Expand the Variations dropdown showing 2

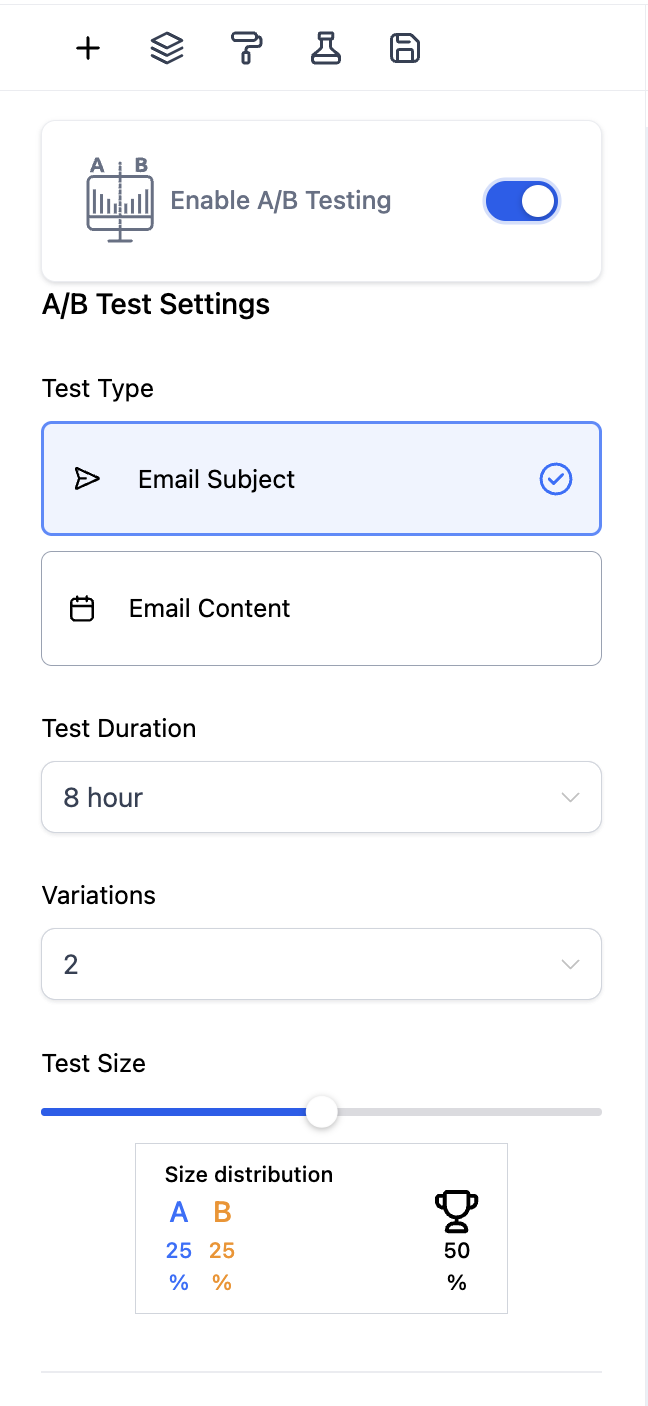[x=321, y=964]
